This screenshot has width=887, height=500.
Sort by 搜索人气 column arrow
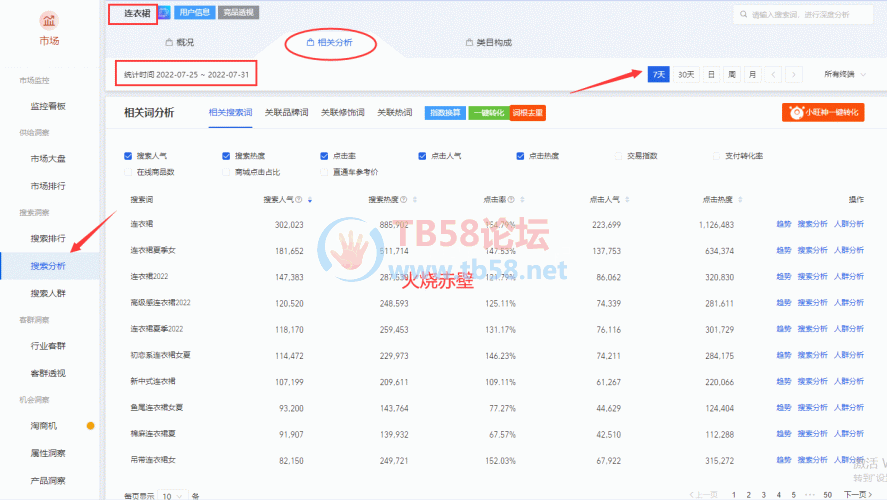click(309, 200)
